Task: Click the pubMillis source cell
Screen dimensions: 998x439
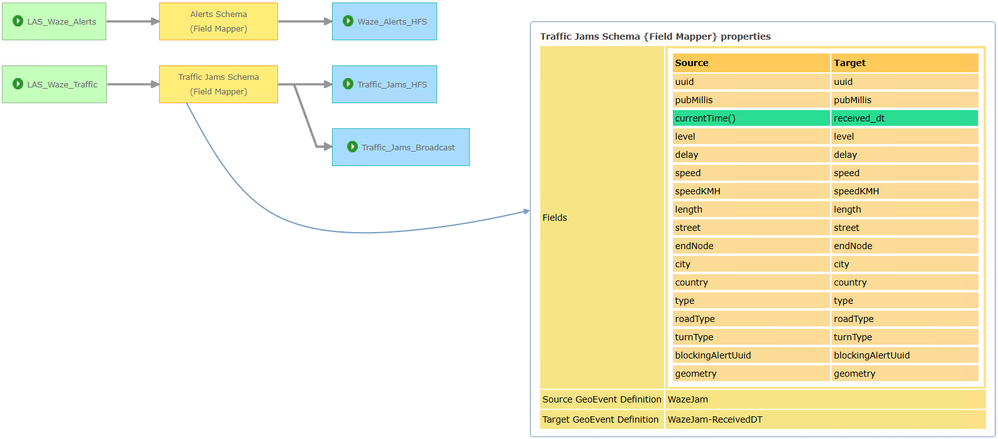Action: 752,100
